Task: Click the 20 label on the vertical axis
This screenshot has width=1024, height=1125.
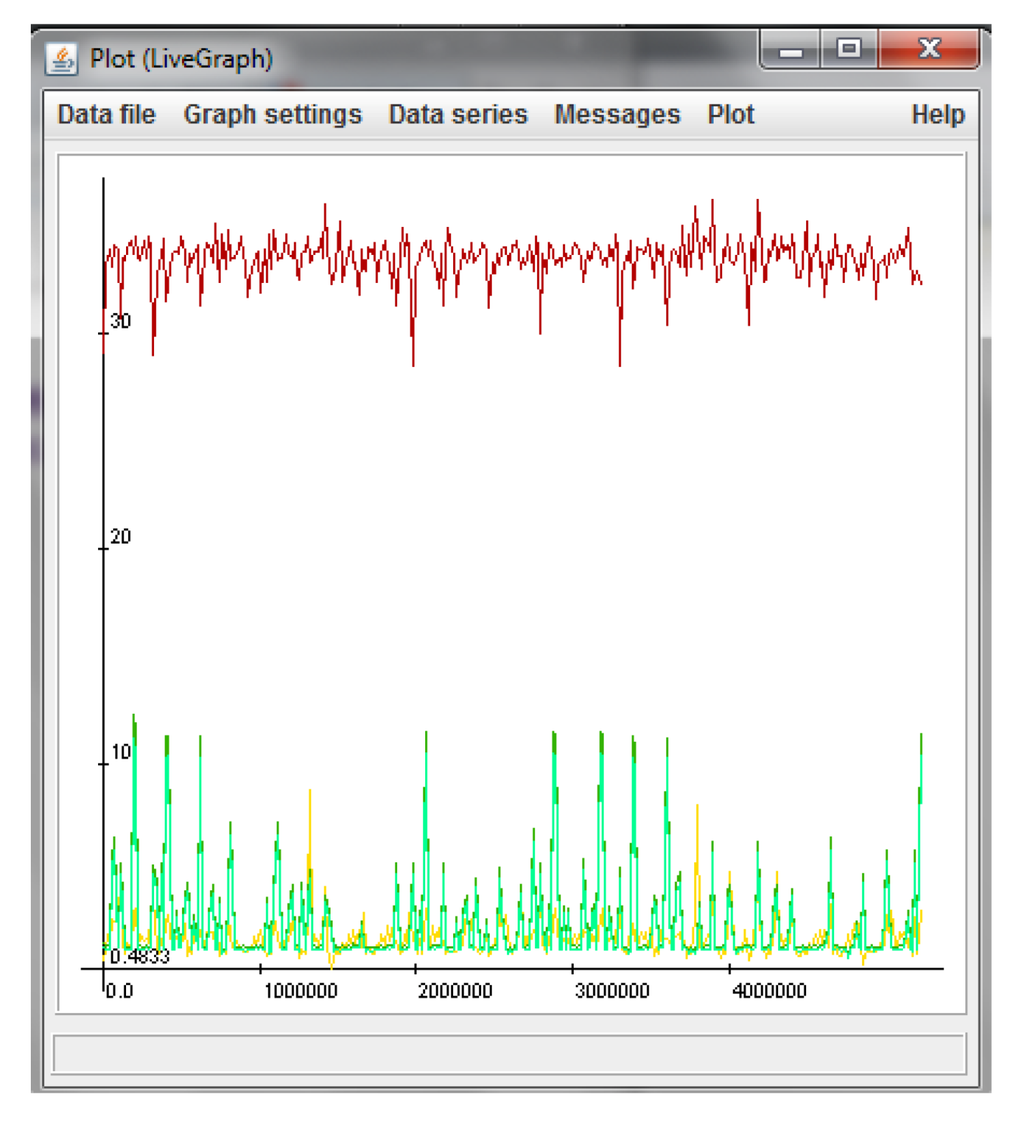Action: pos(120,537)
